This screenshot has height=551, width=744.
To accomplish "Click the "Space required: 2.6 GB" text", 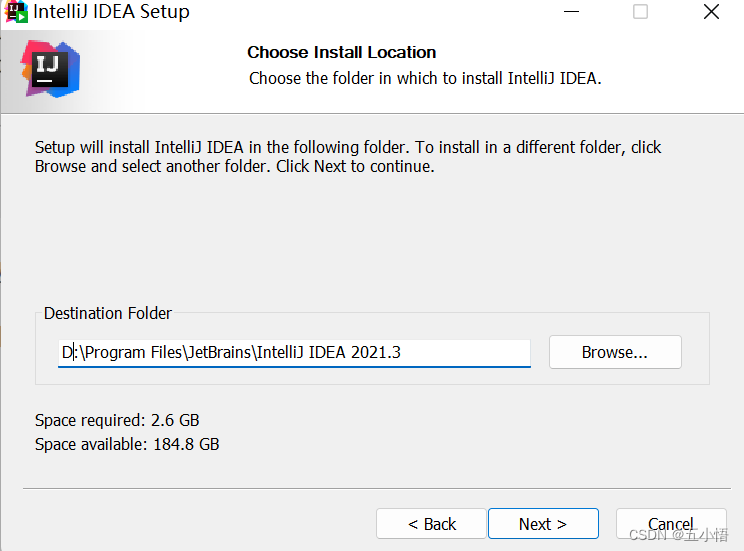I will 117,420.
